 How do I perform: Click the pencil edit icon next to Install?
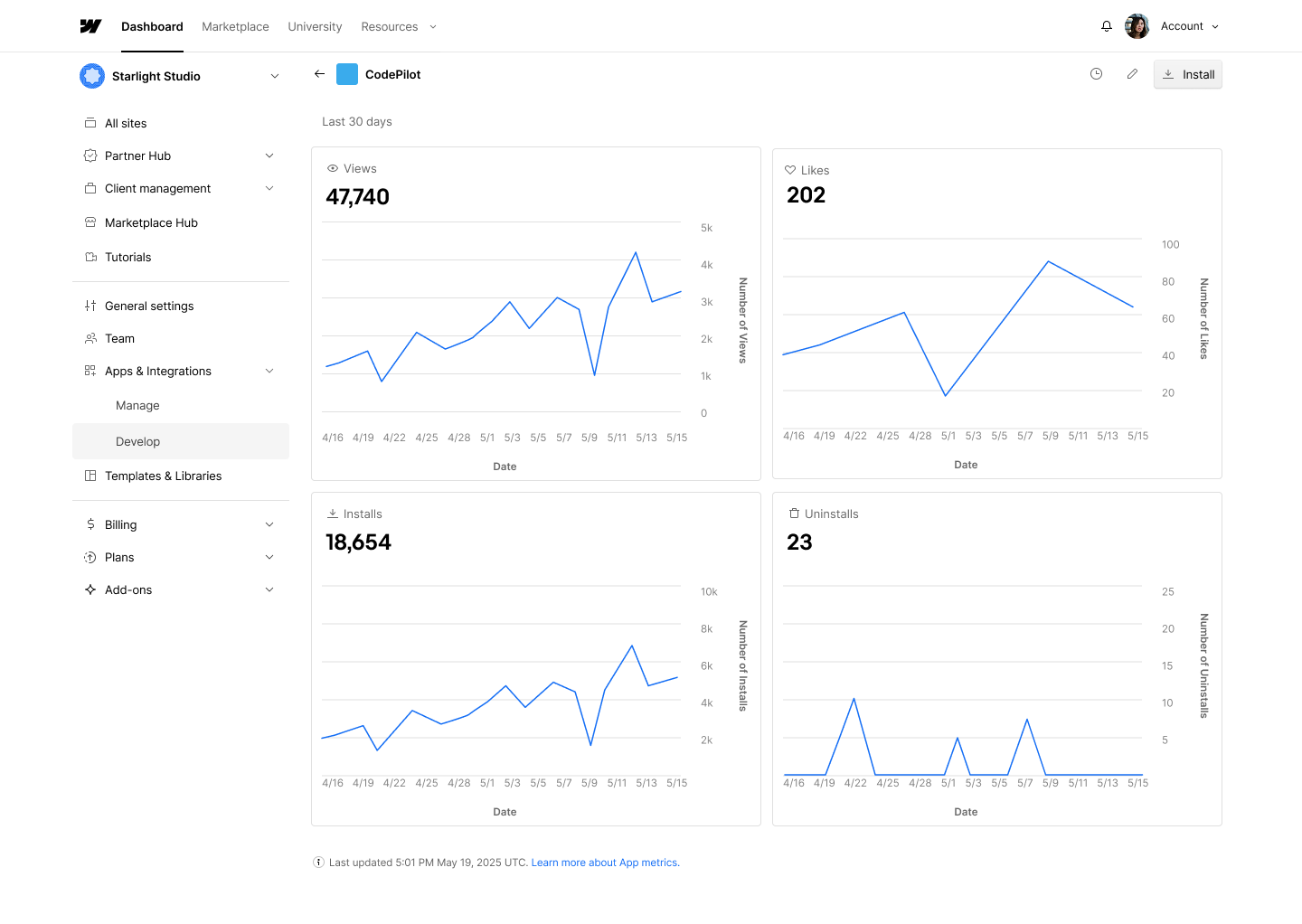pos(1132,74)
